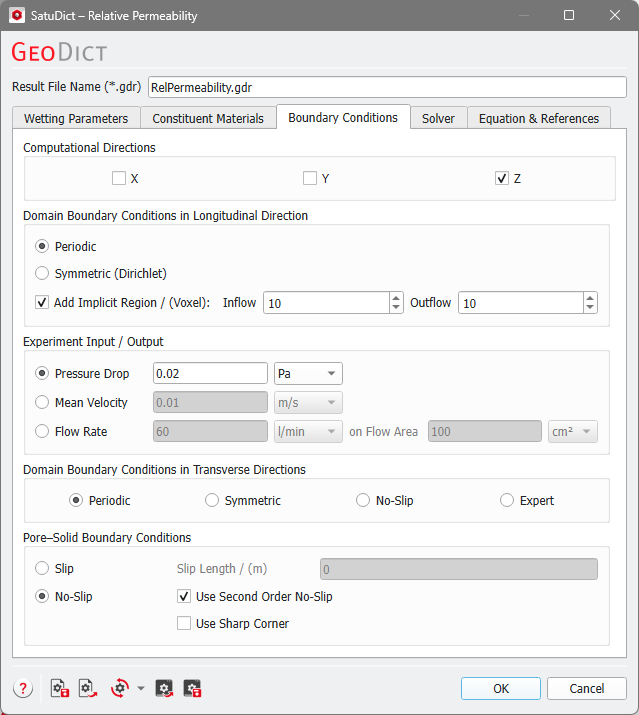The image size is (639, 715).
Task: Click the Cancel button
Action: tap(586, 688)
